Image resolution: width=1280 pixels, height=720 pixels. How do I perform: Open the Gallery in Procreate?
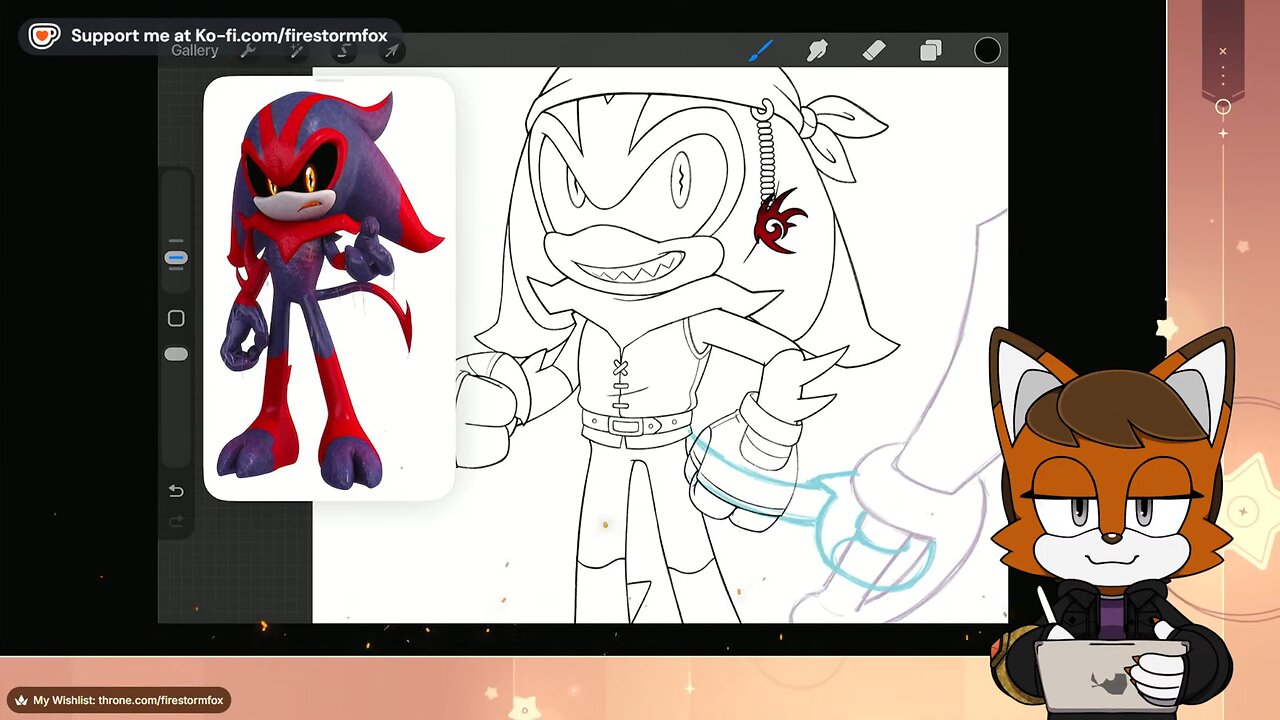(194, 51)
